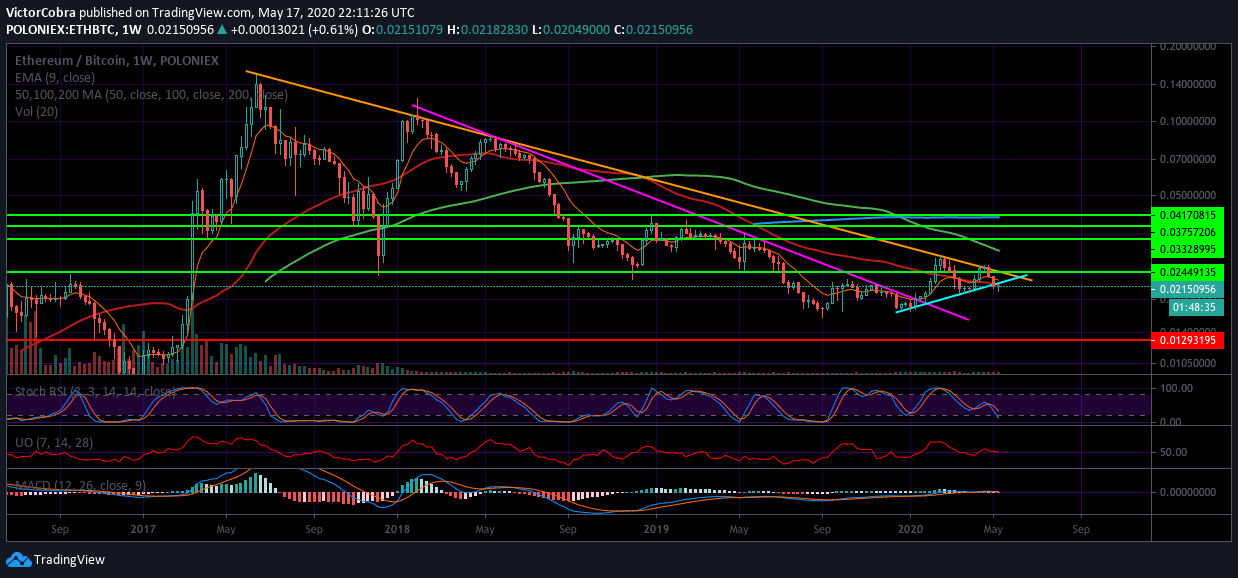Click the Stoch RSI indicator label
Image resolution: width=1238 pixels, height=578 pixels.
pyautogui.click(x=96, y=391)
